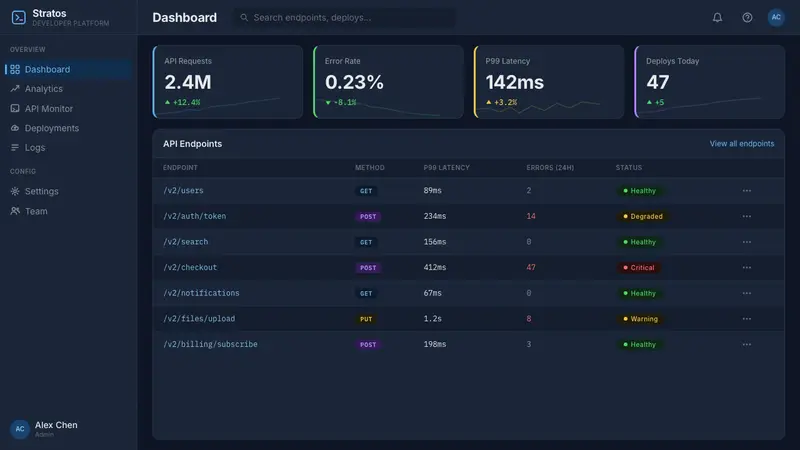
Task: Open more options for /v2/auth/token row
Action: click(x=746, y=216)
